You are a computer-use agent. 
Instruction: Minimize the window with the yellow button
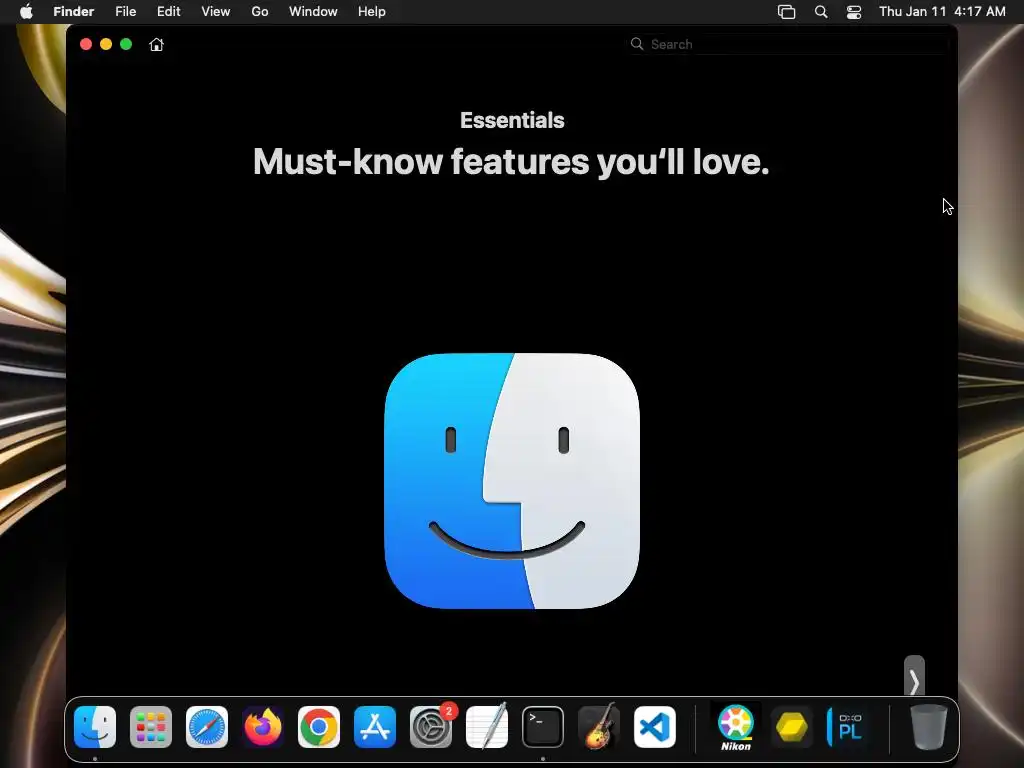[x=106, y=44]
